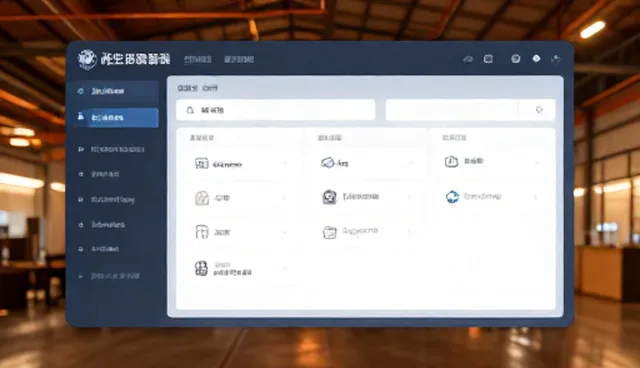Open the third card in the first column

tap(241, 232)
